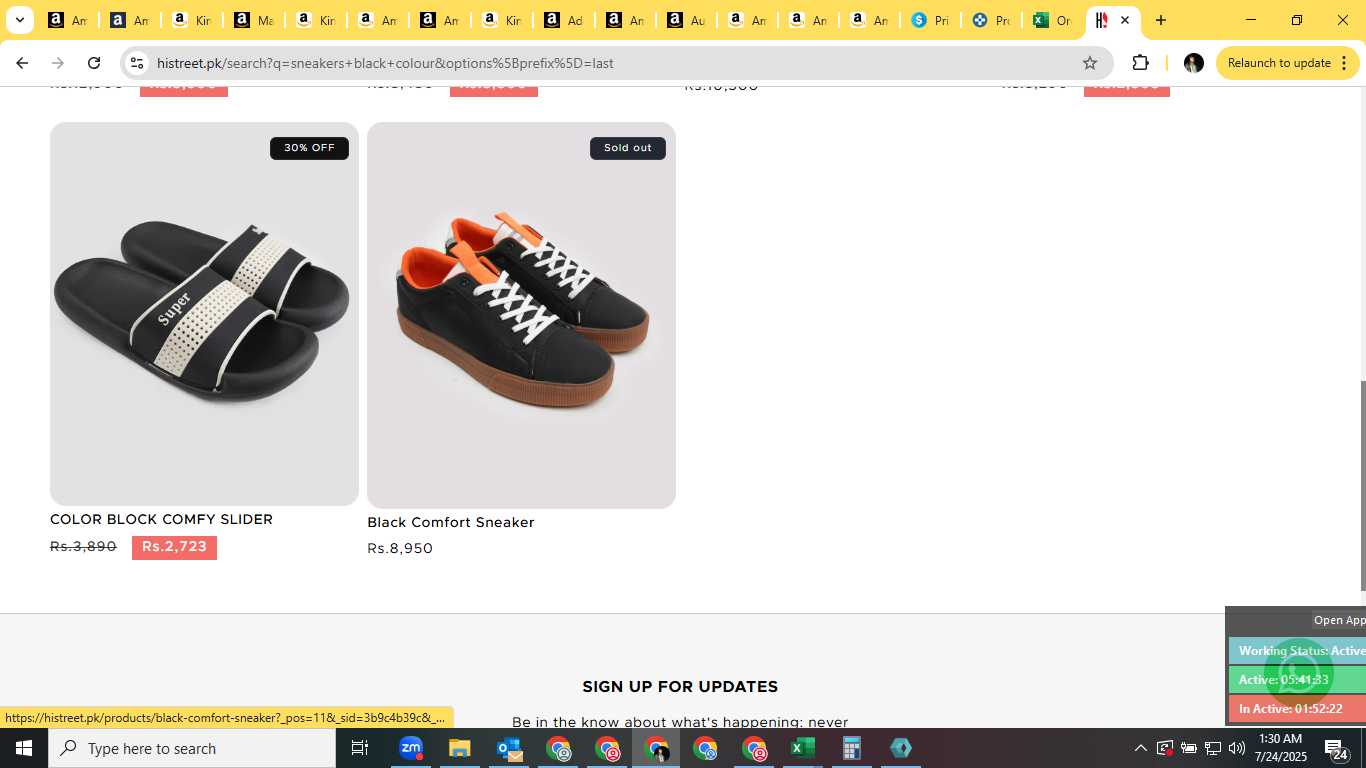The width and height of the screenshot is (1366, 768).
Task: Click the Open App button in tracker
Action: coord(1339,620)
